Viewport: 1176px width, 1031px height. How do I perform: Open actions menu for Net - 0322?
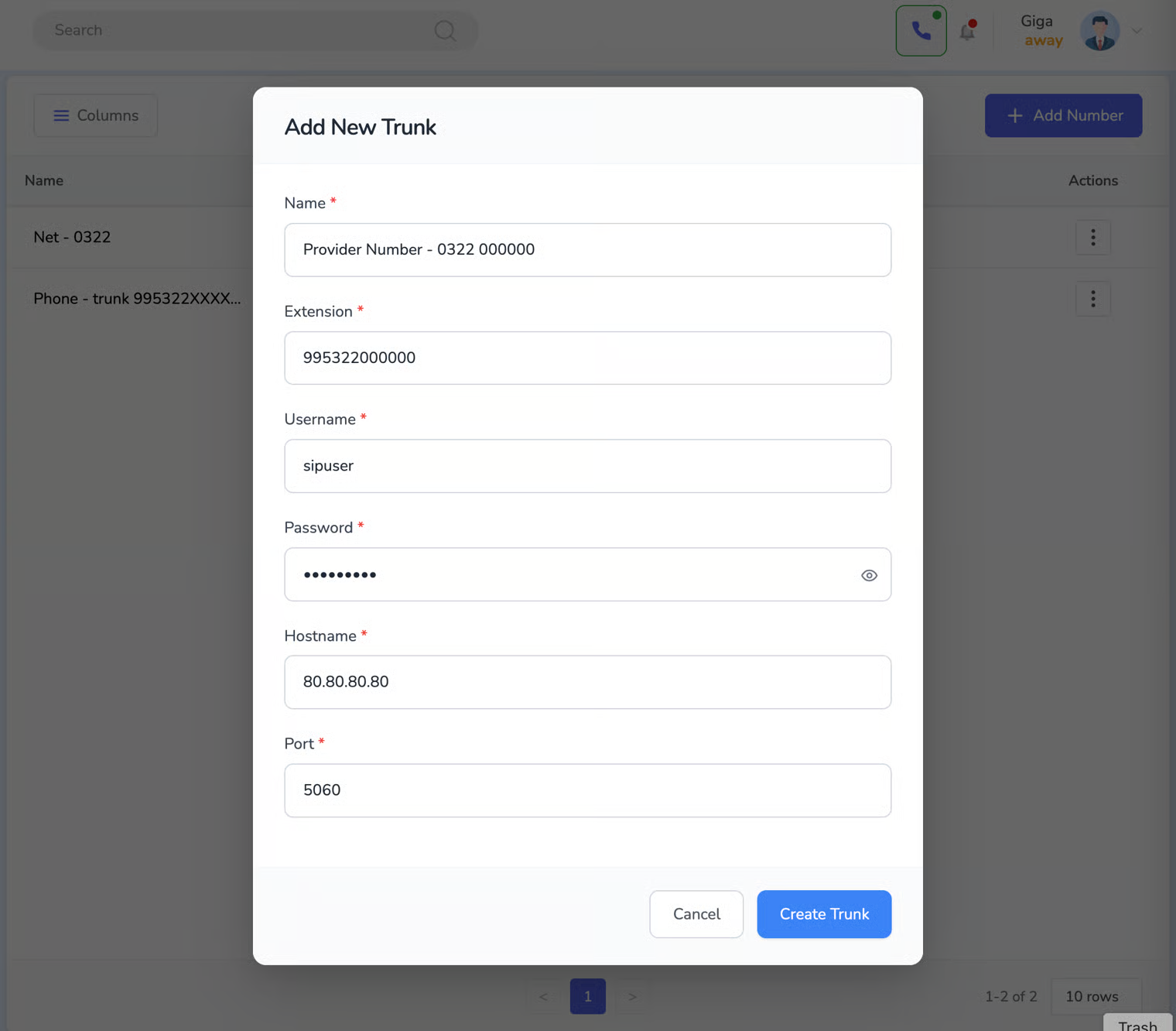click(1092, 238)
